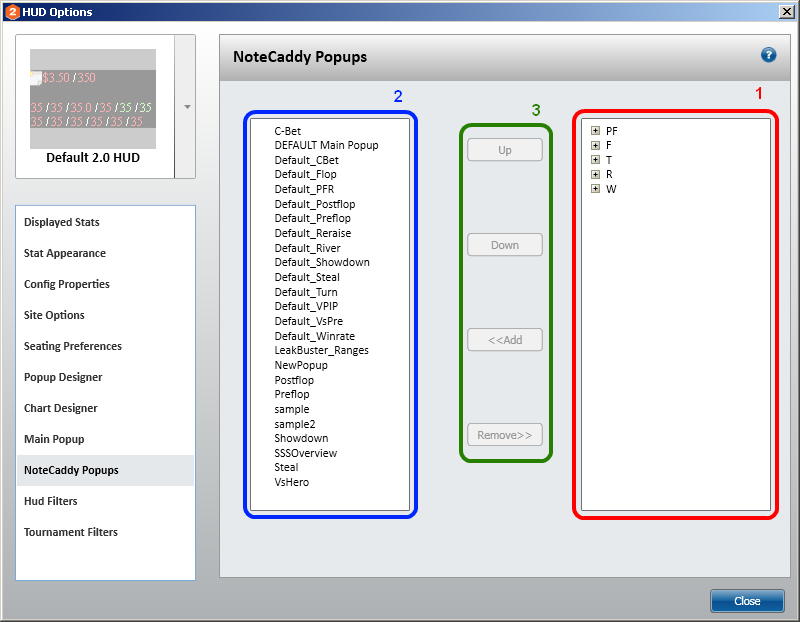Click the Down button
Screen dimensions: 800x622
point(505,245)
